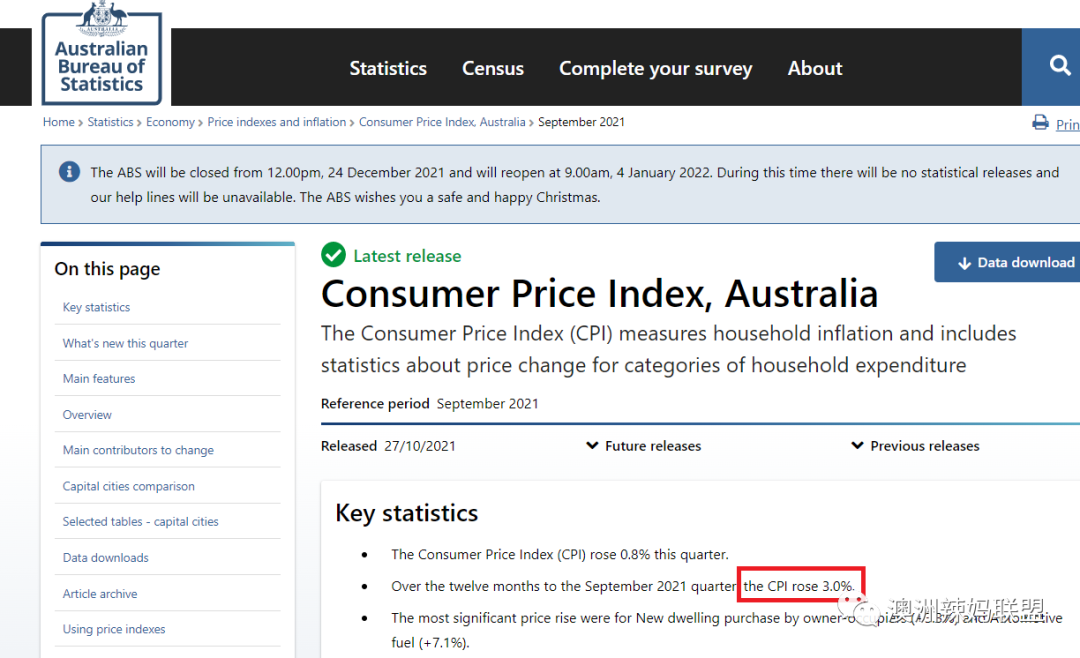Expand Future releases
Screen dimensions: 1080x658
tap(643, 446)
